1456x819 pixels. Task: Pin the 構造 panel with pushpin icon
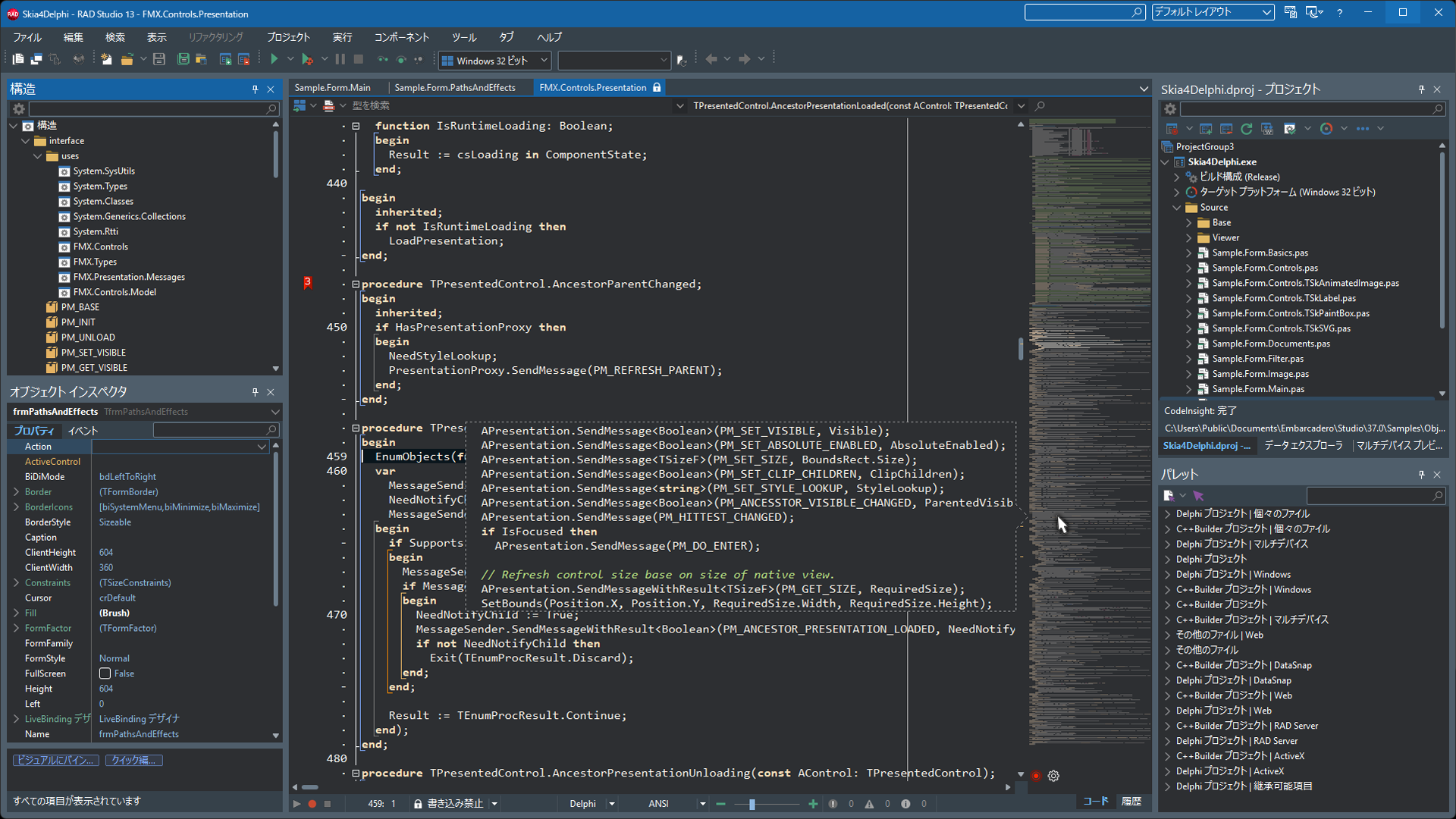click(255, 89)
